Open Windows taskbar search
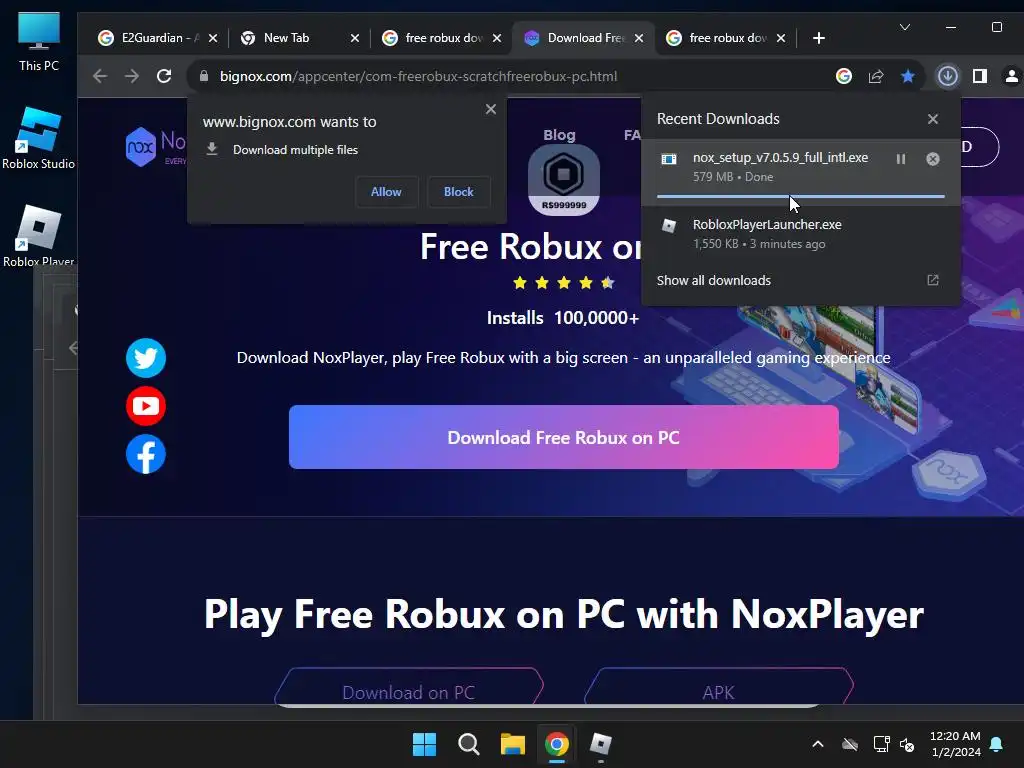Screen dimensions: 1024x768 [x=468, y=744]
